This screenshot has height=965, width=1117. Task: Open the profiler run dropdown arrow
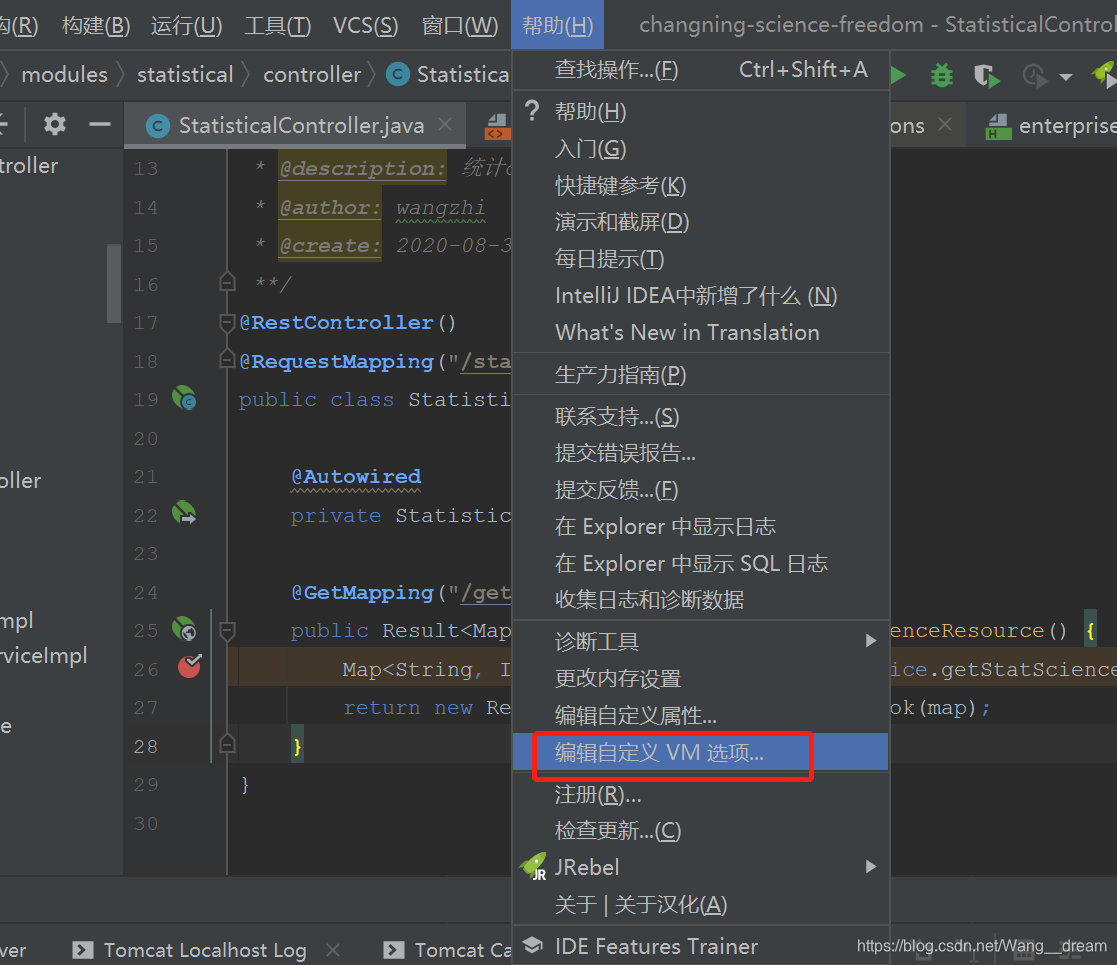(x=1066, y=76)
